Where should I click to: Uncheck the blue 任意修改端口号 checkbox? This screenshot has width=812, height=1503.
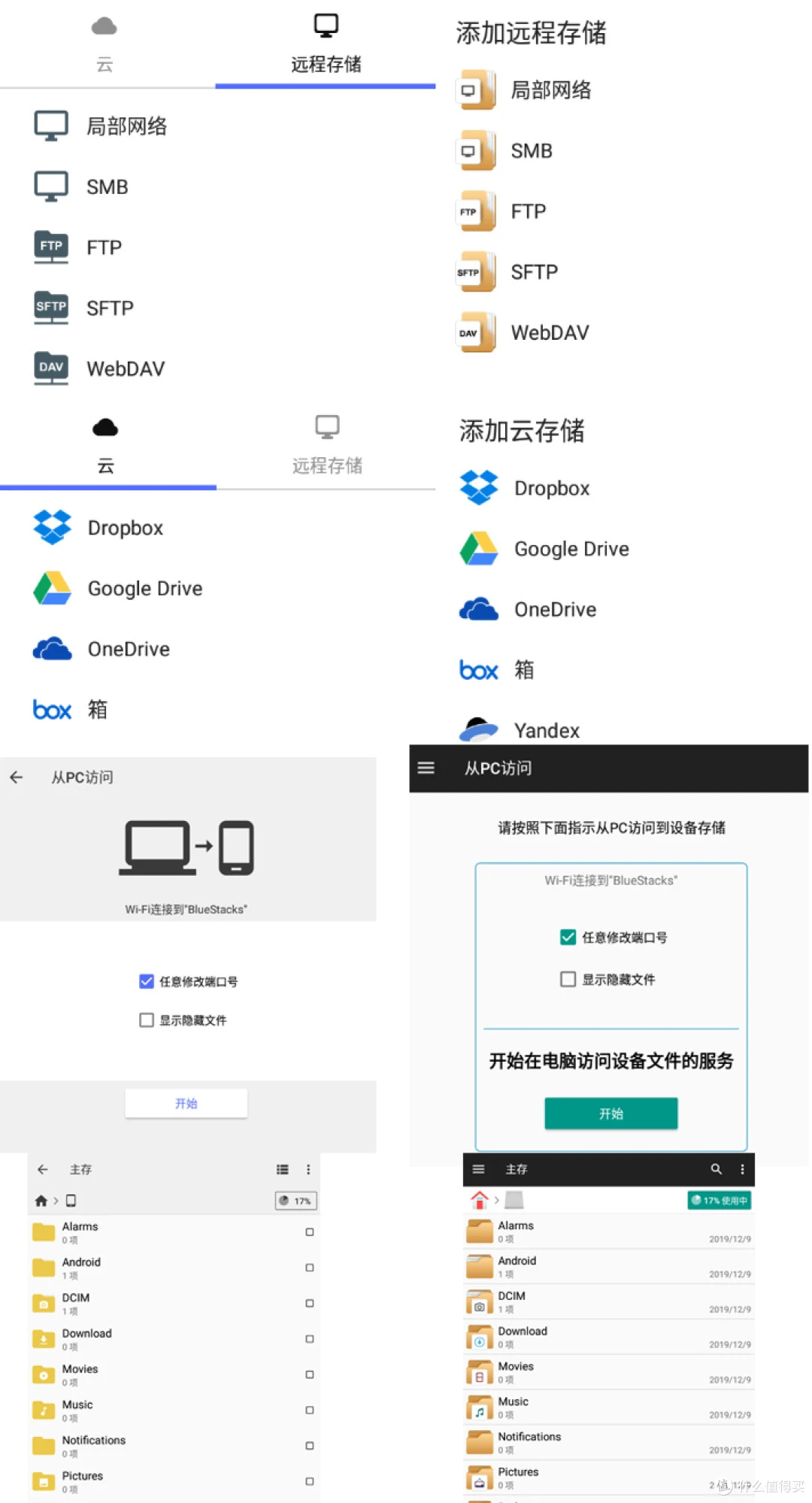(147, 981)
